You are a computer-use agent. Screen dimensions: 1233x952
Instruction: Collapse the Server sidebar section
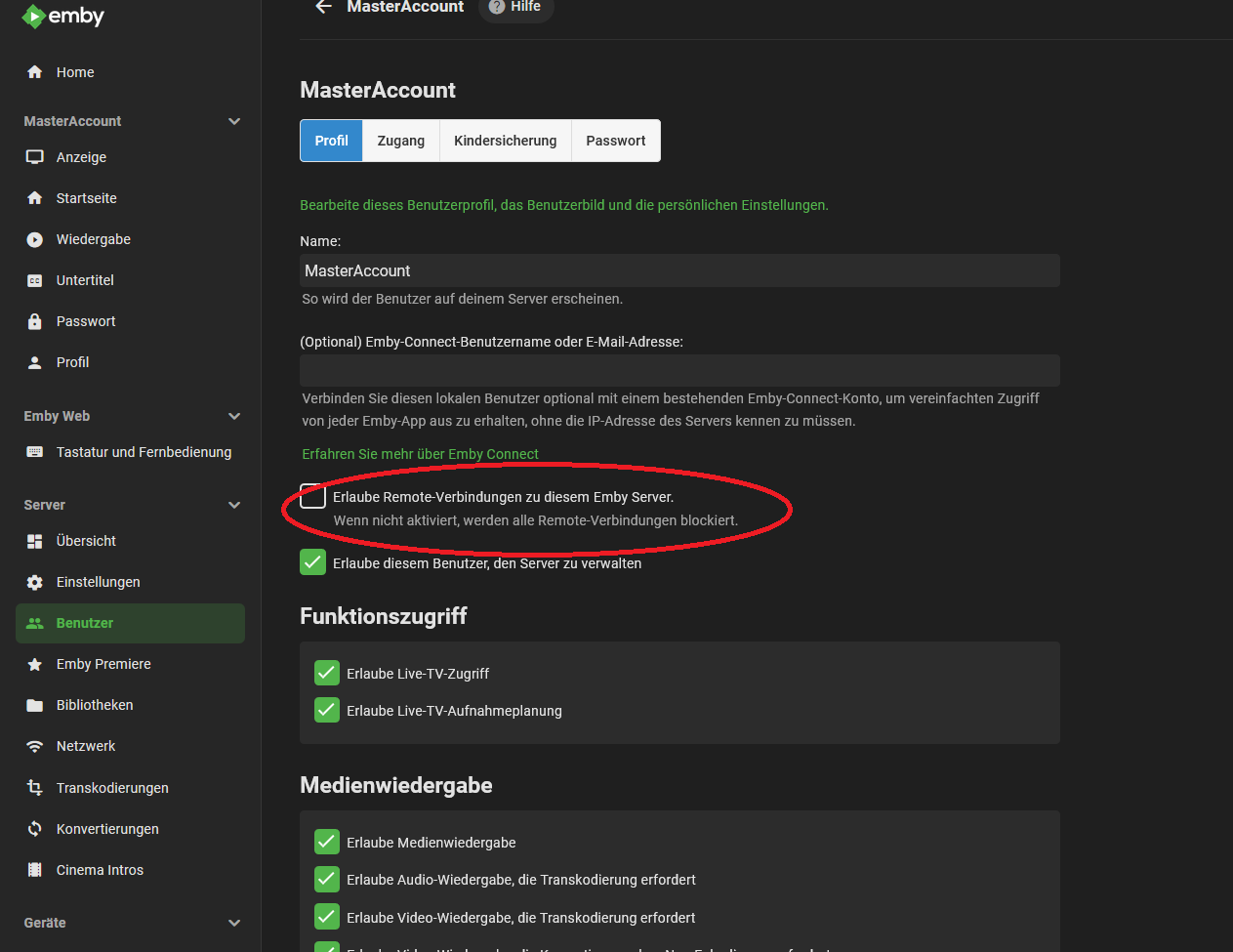(234, 505)
